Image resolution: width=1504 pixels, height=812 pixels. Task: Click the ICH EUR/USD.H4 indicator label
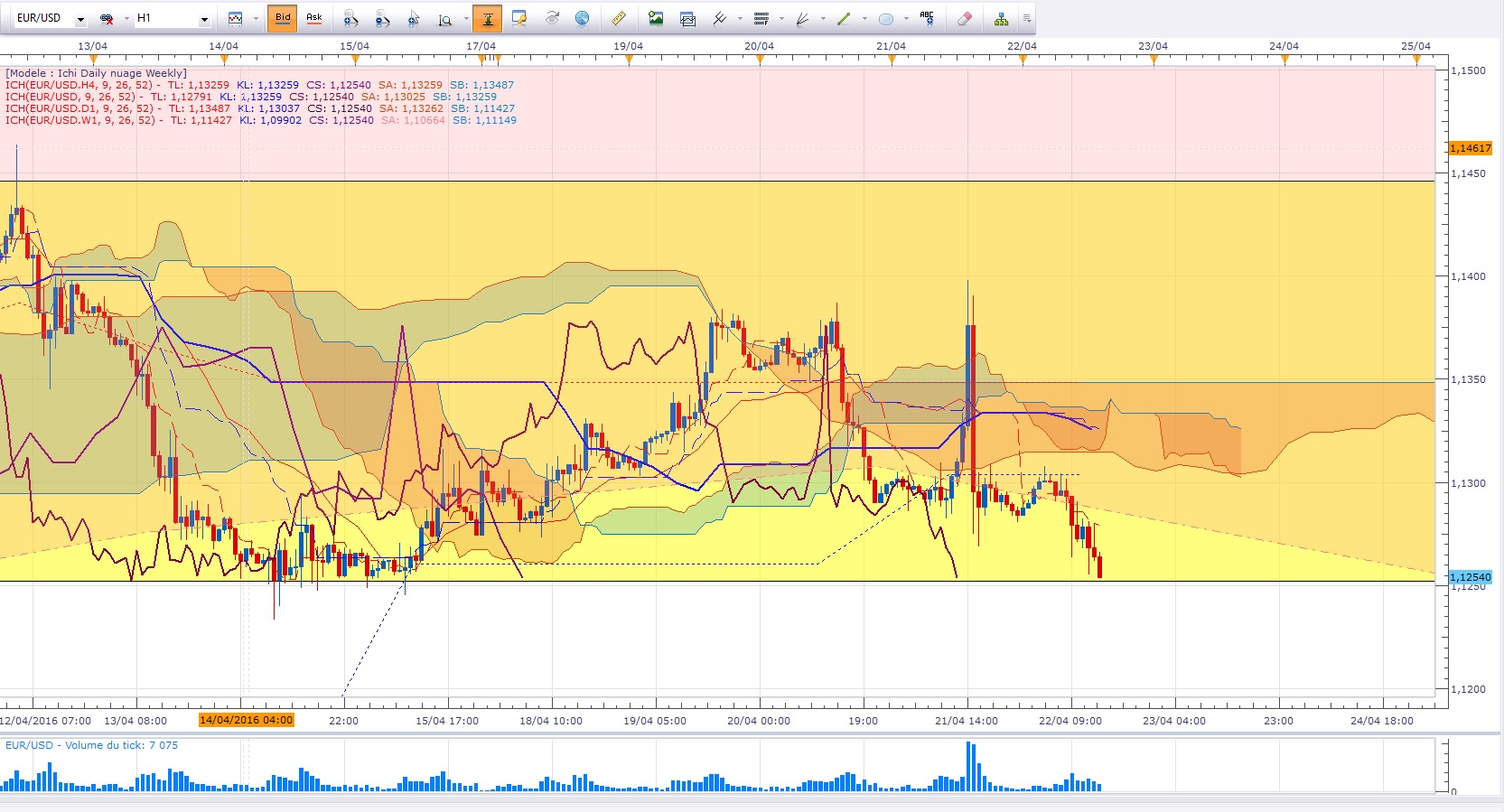pyautogui.click(x=81, y=85)
